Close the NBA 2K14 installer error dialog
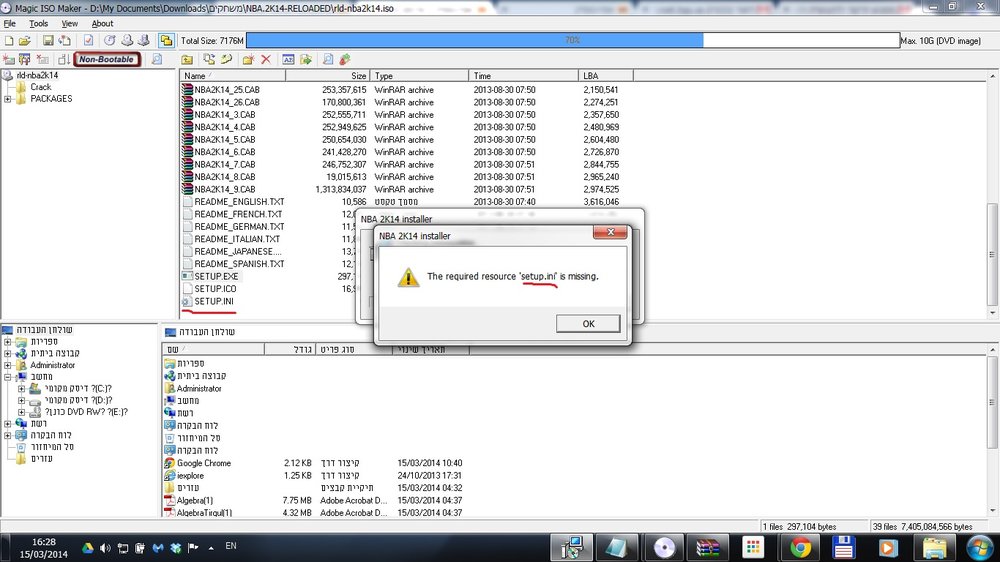Viewport: 1000px width, 562px height. pyautogui.click(x=610, y=232)
